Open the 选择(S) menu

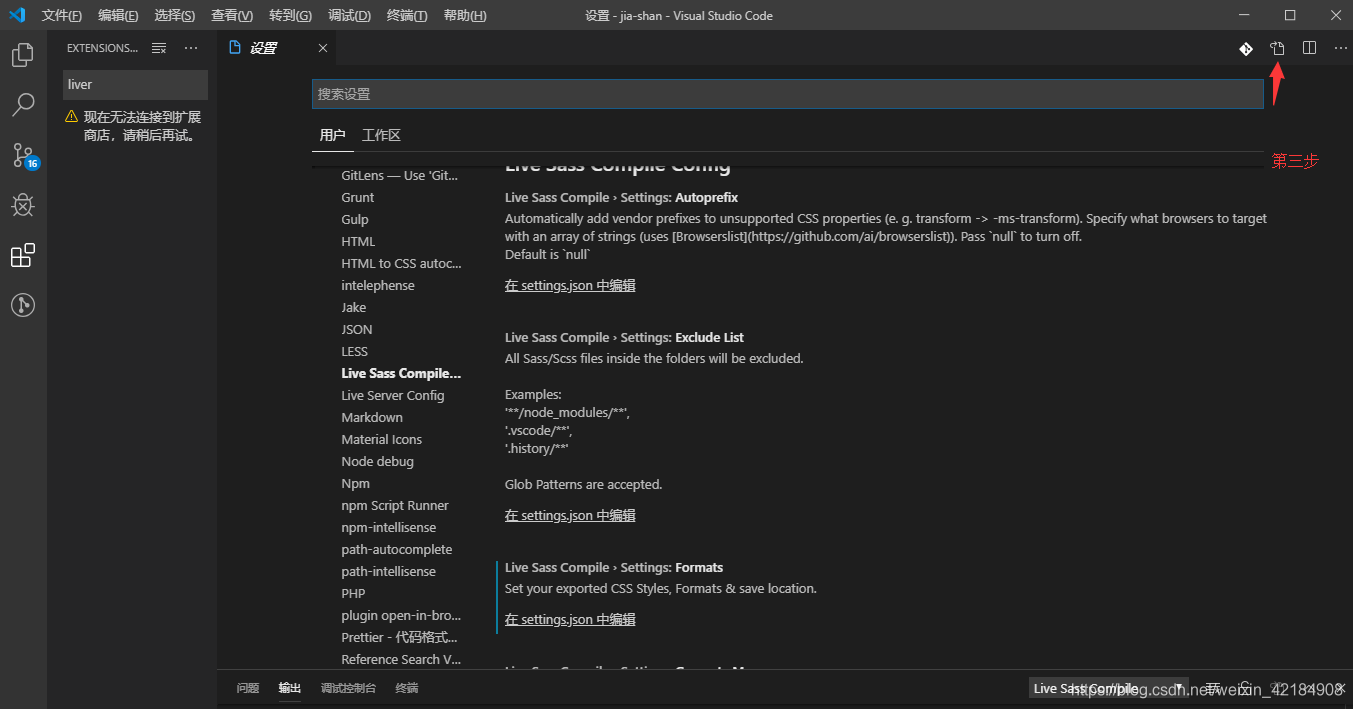(x=175, y=16)
